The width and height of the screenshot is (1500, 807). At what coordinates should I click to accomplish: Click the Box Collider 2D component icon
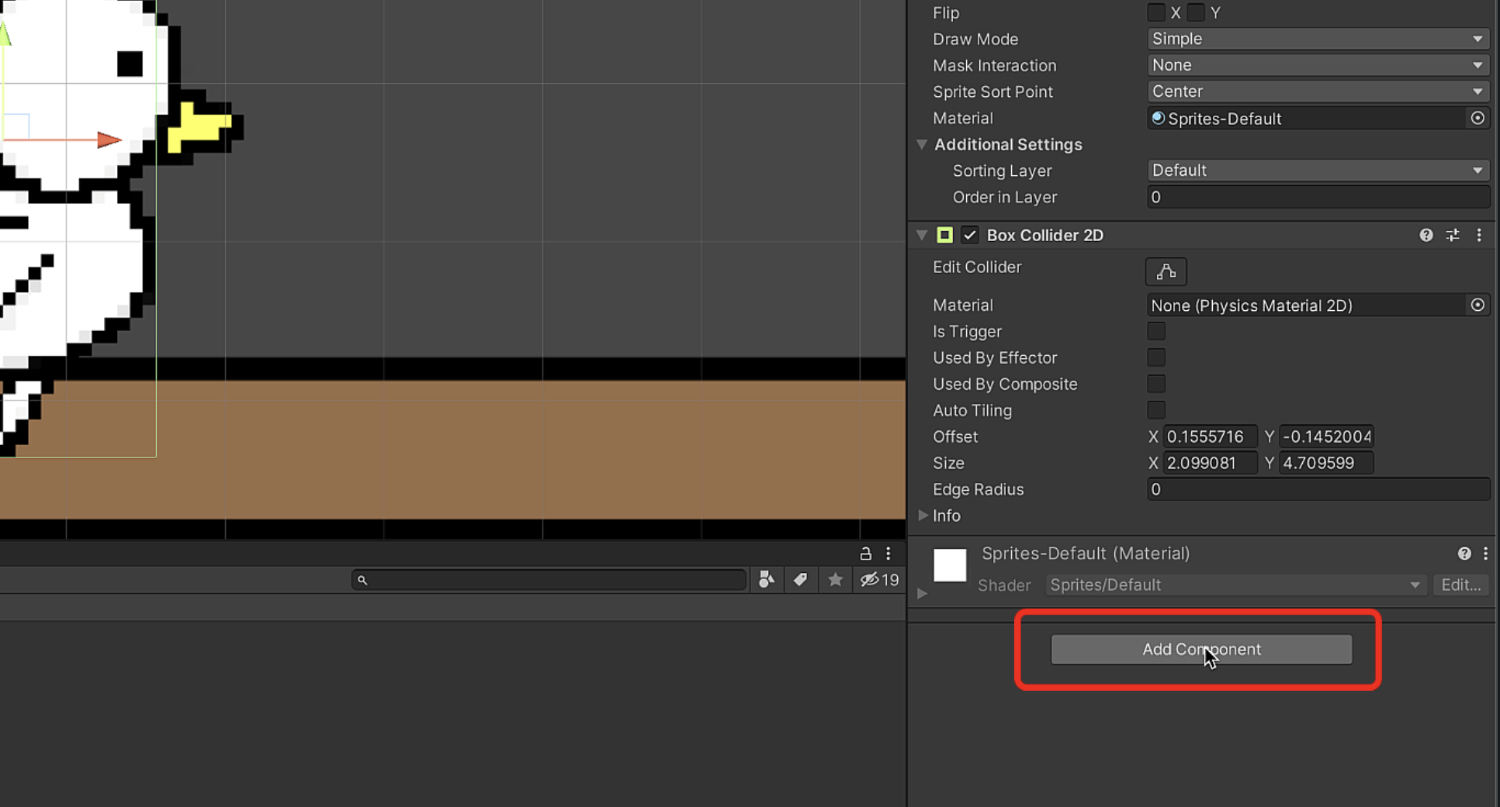[x=945, y=235]
